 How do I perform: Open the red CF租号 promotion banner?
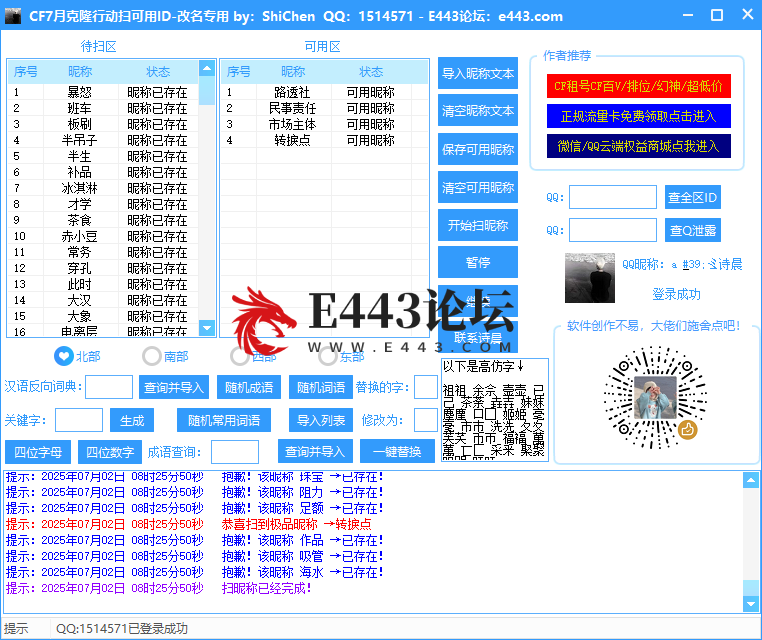point(639,86)
